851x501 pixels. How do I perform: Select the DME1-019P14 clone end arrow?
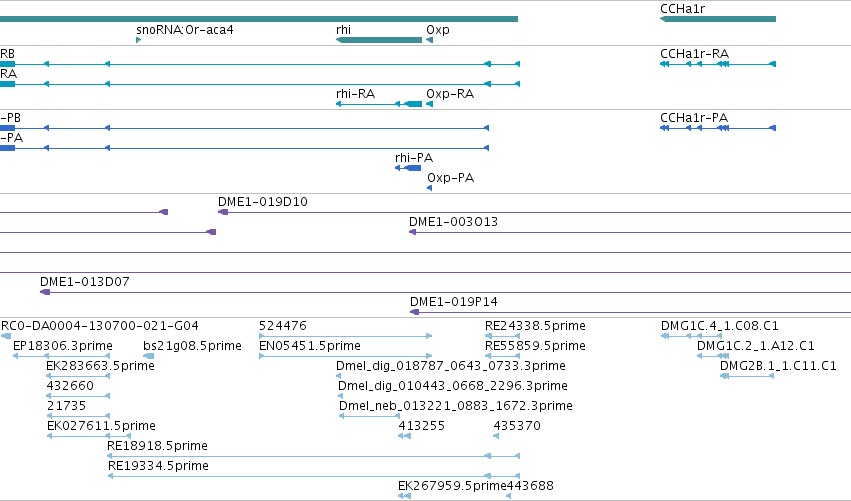(414, 312)
